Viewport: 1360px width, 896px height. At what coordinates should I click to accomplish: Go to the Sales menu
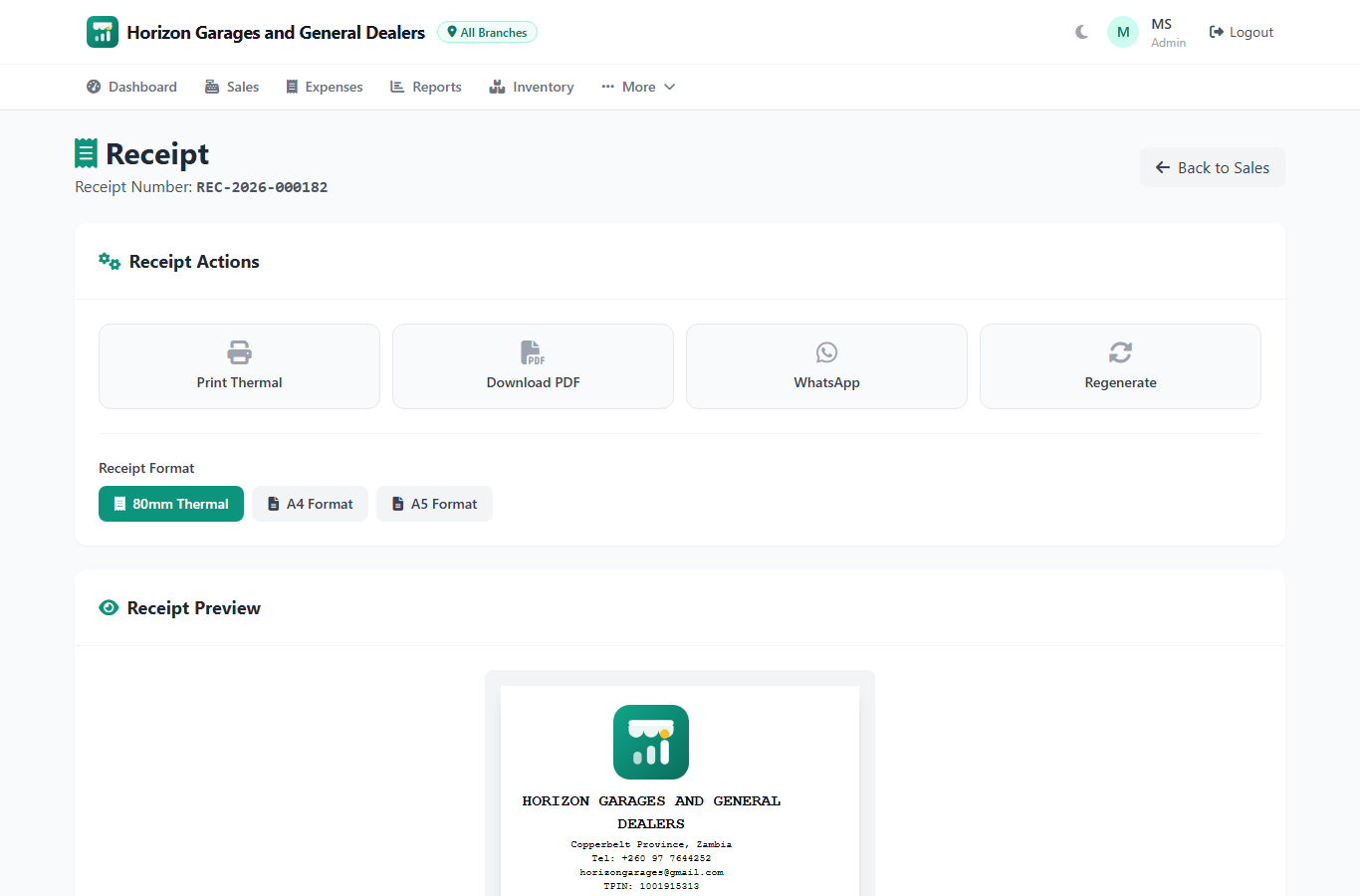coord(232,87)
